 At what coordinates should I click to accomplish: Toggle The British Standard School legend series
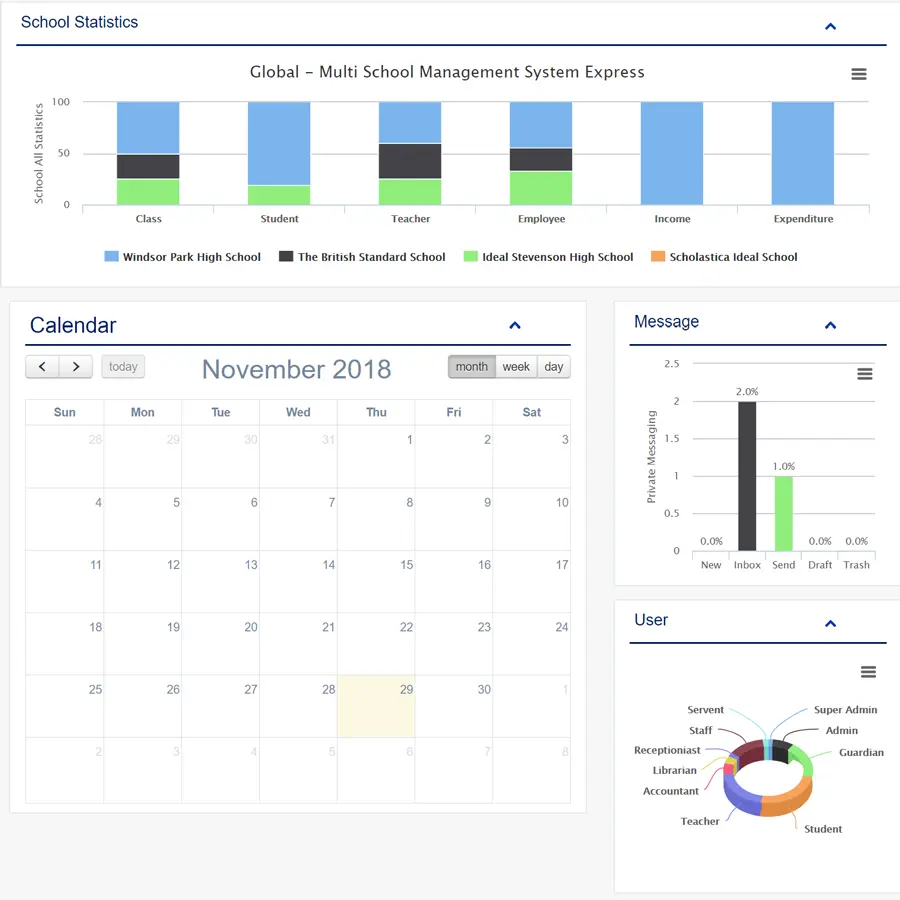click(x=362, y=257)
